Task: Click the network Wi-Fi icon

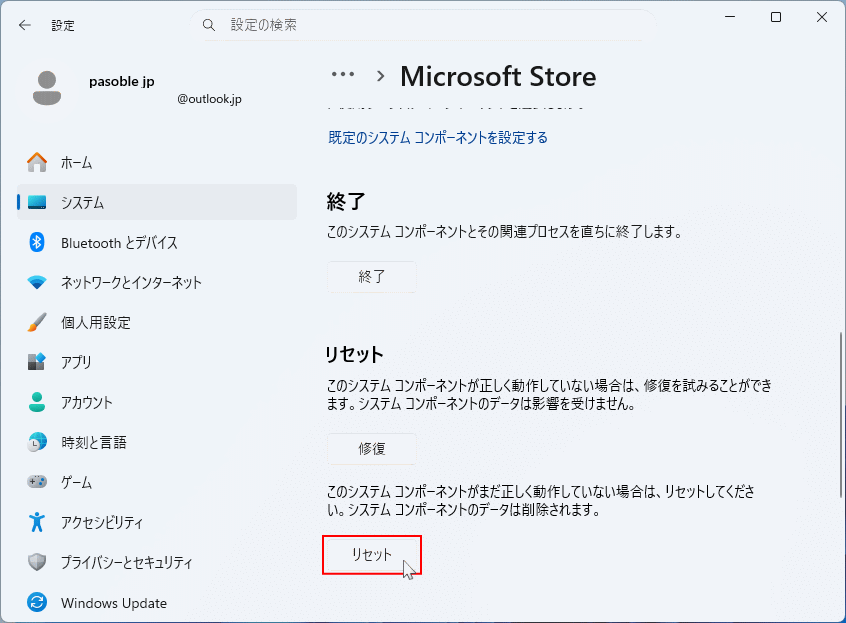Action: coord(37,282)
